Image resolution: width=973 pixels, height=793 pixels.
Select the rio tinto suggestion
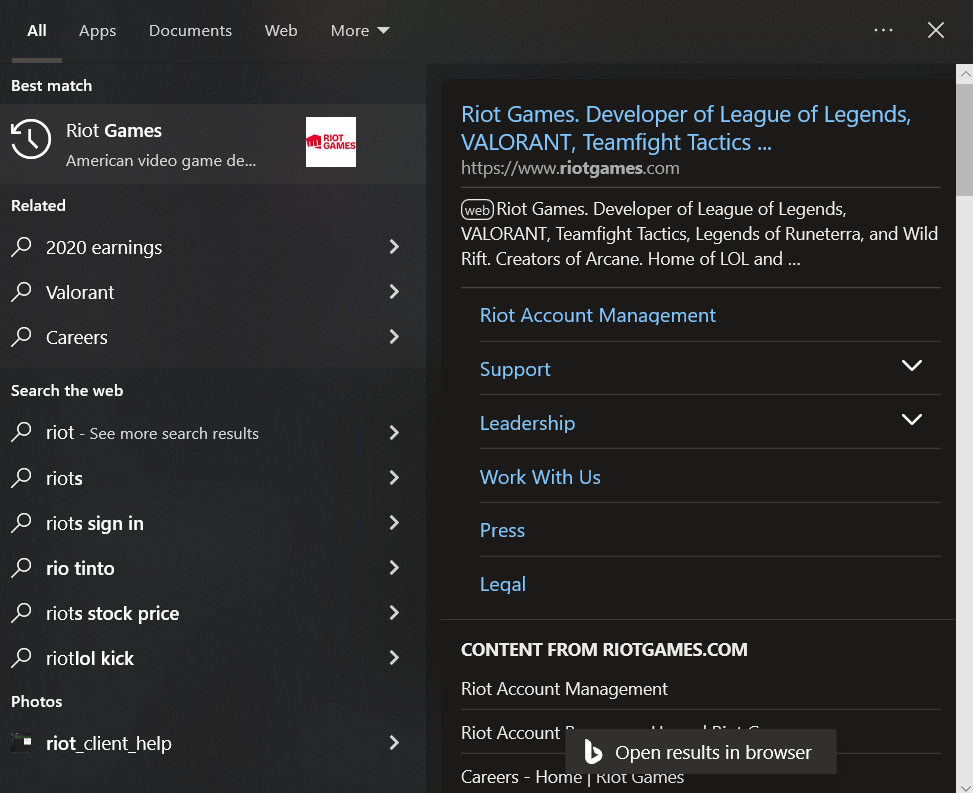213,568
